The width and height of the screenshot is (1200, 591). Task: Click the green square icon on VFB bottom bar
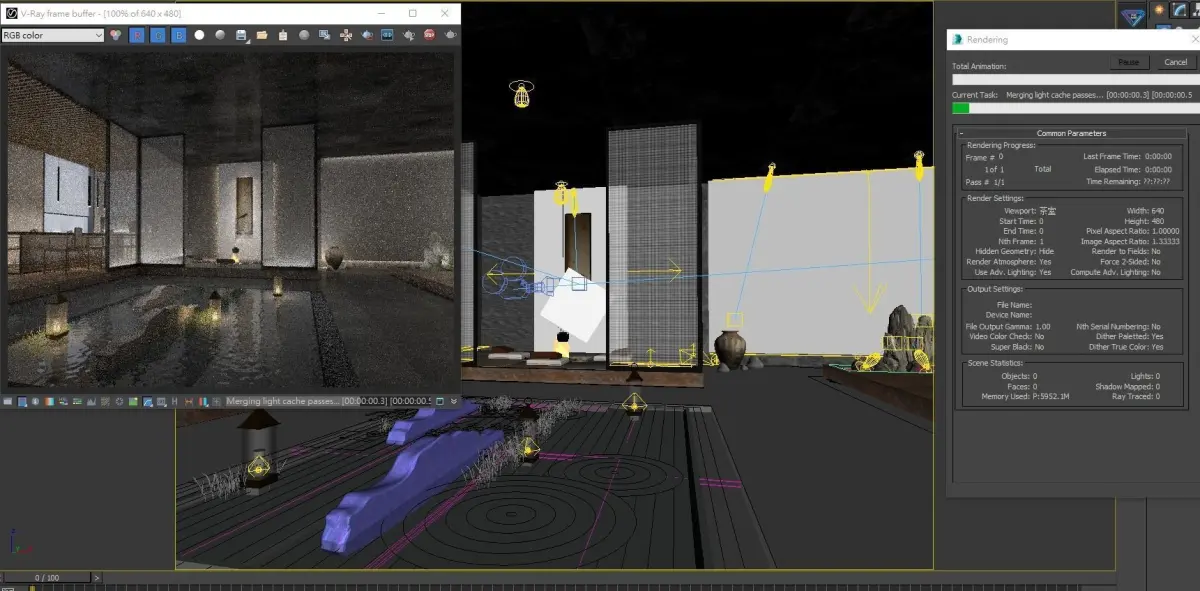click(133, 401)
